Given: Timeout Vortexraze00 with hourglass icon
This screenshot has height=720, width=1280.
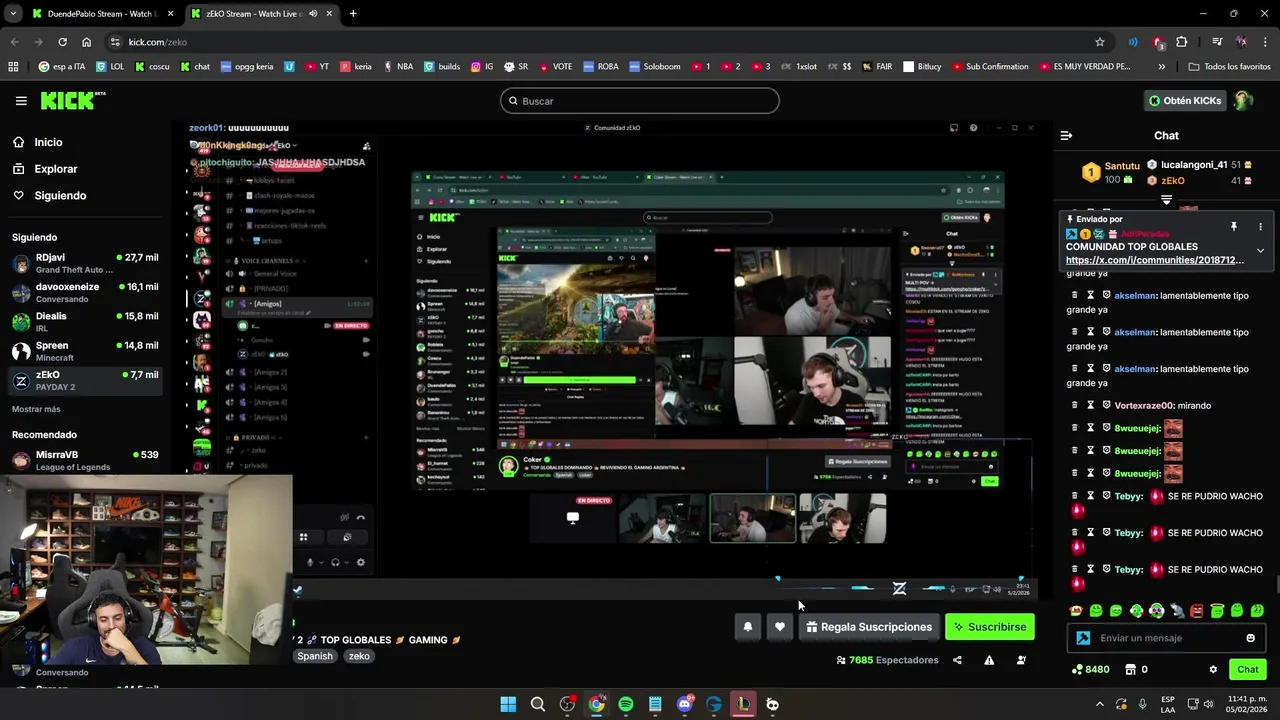Looking at the screenshot, I should [1091, 405].
